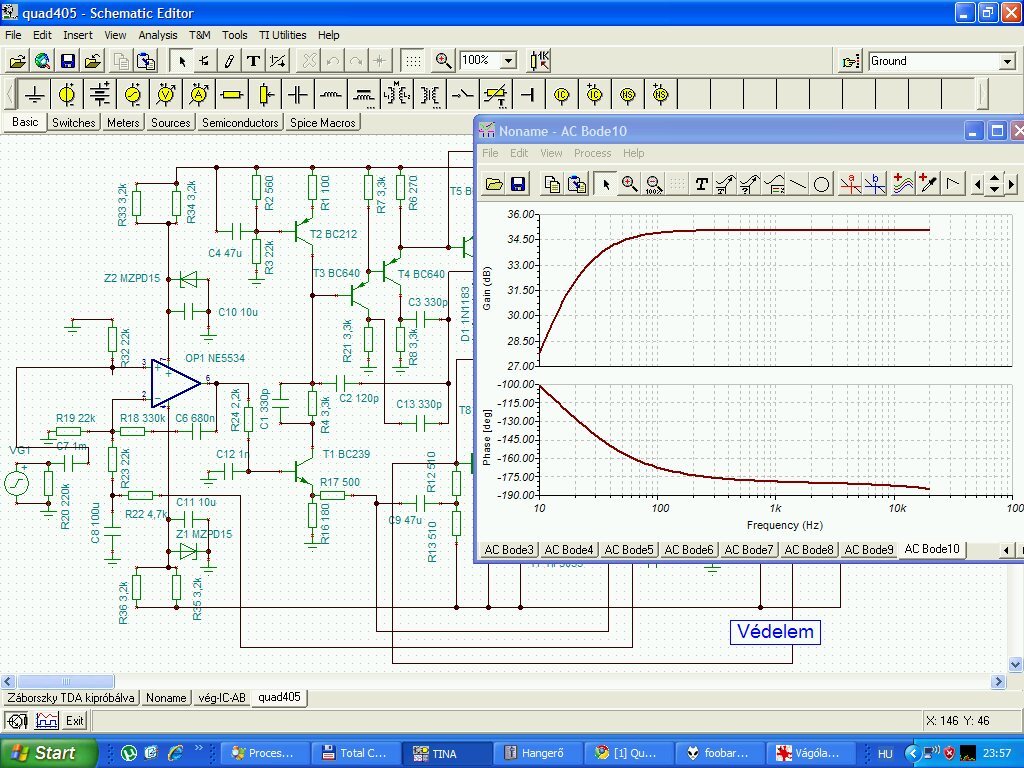
Task: Open the Ground component dropdown
Action: [x=1008, y=61]
